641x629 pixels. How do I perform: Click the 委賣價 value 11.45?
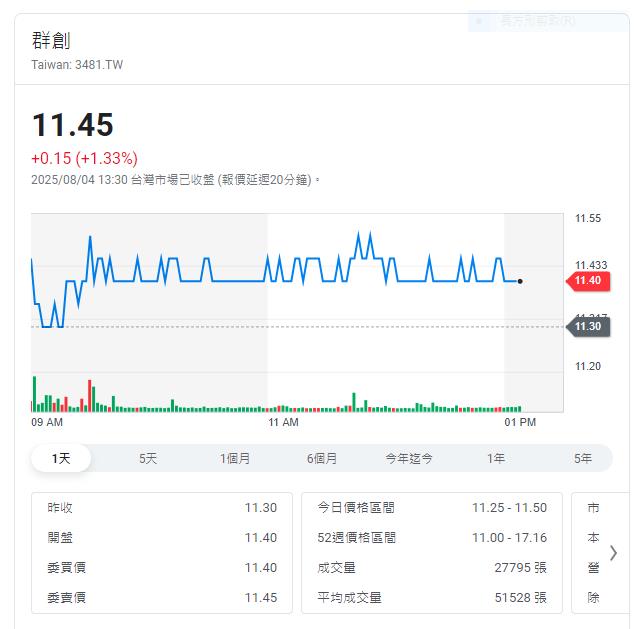coord(261,598)
